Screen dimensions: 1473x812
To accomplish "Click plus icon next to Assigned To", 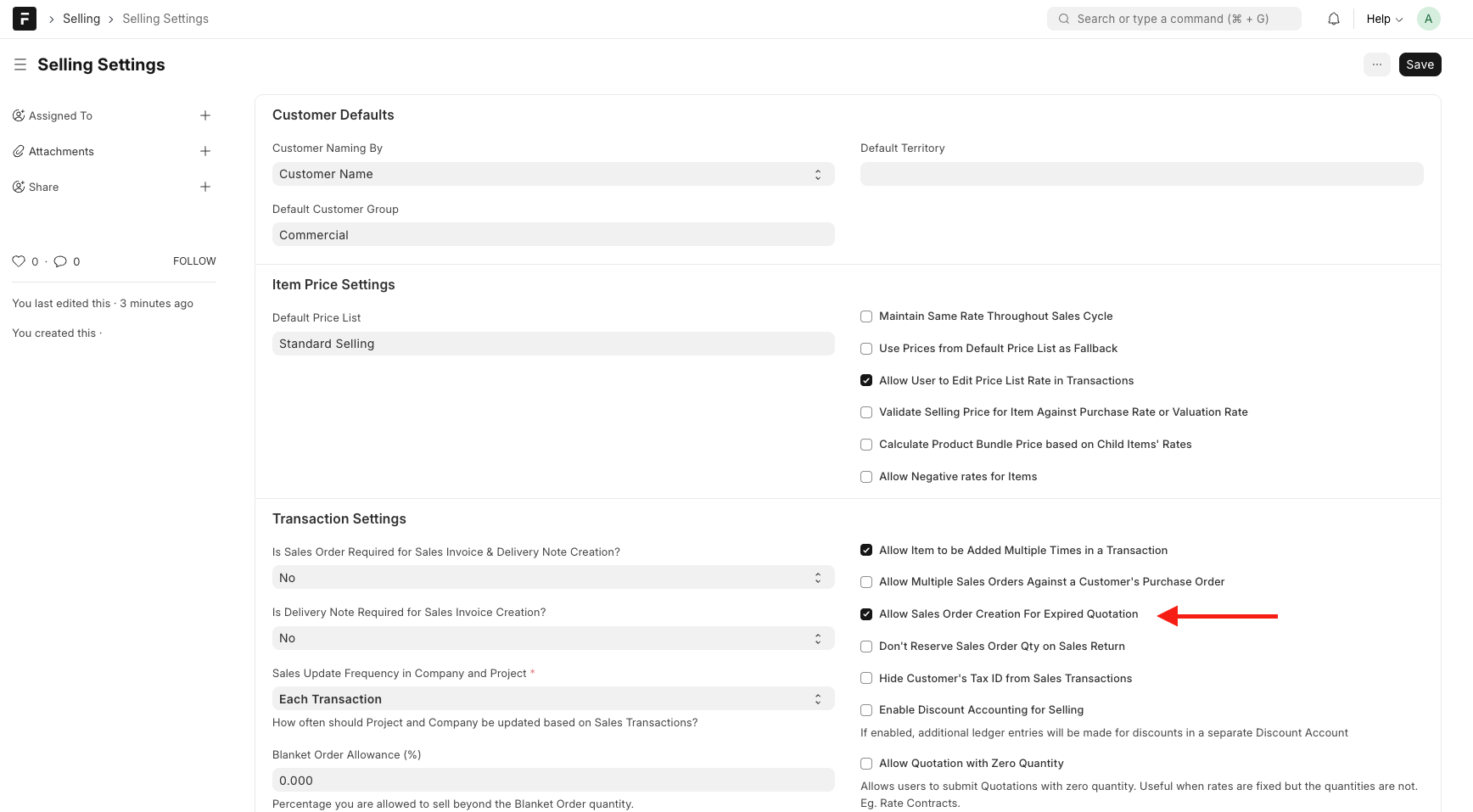I will (x=204, y=115).
